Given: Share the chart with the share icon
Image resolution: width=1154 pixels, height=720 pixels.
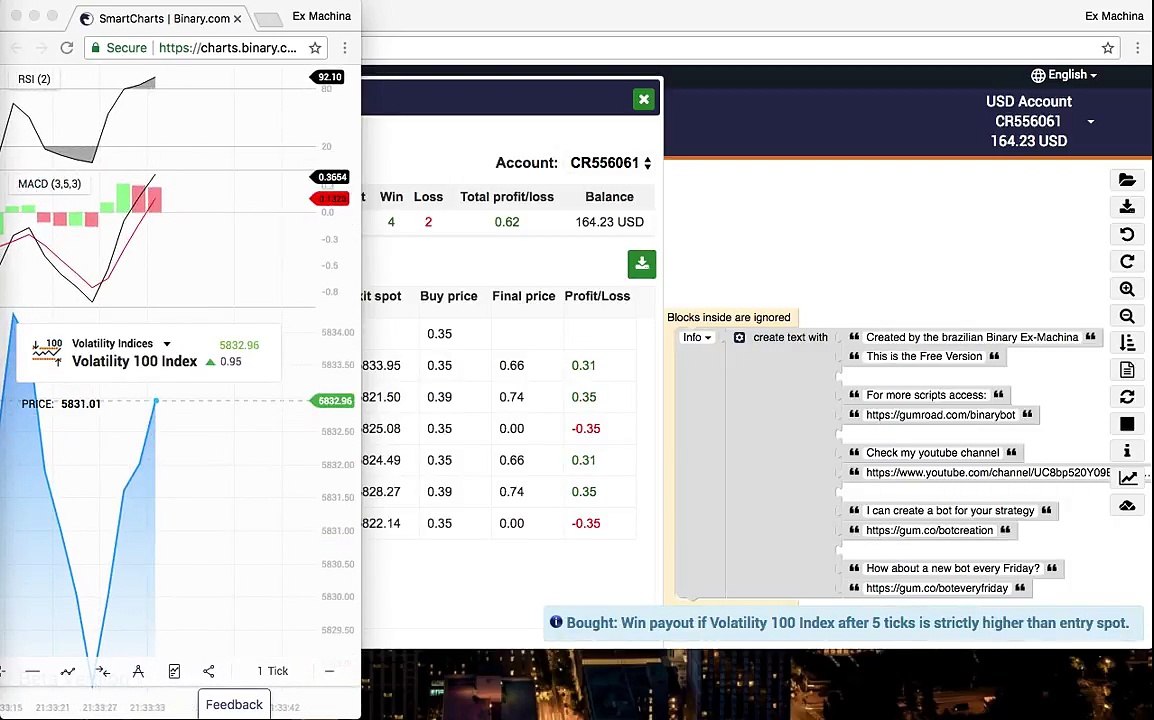Looking at the screenshot, I should click(209, 671).
